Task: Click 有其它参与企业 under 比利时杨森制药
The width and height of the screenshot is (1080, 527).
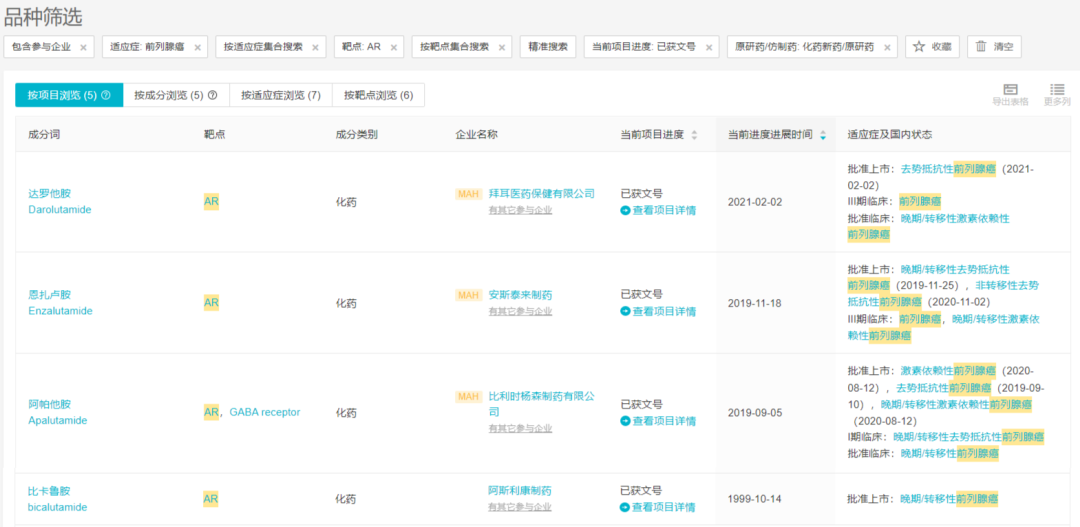Action: [520, 428]
